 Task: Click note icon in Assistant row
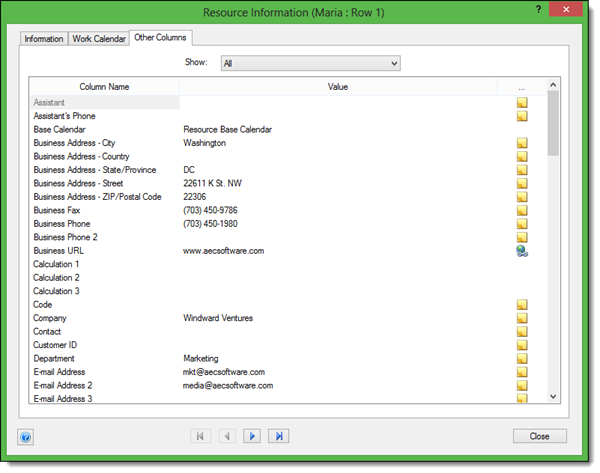tap(521, 102)
